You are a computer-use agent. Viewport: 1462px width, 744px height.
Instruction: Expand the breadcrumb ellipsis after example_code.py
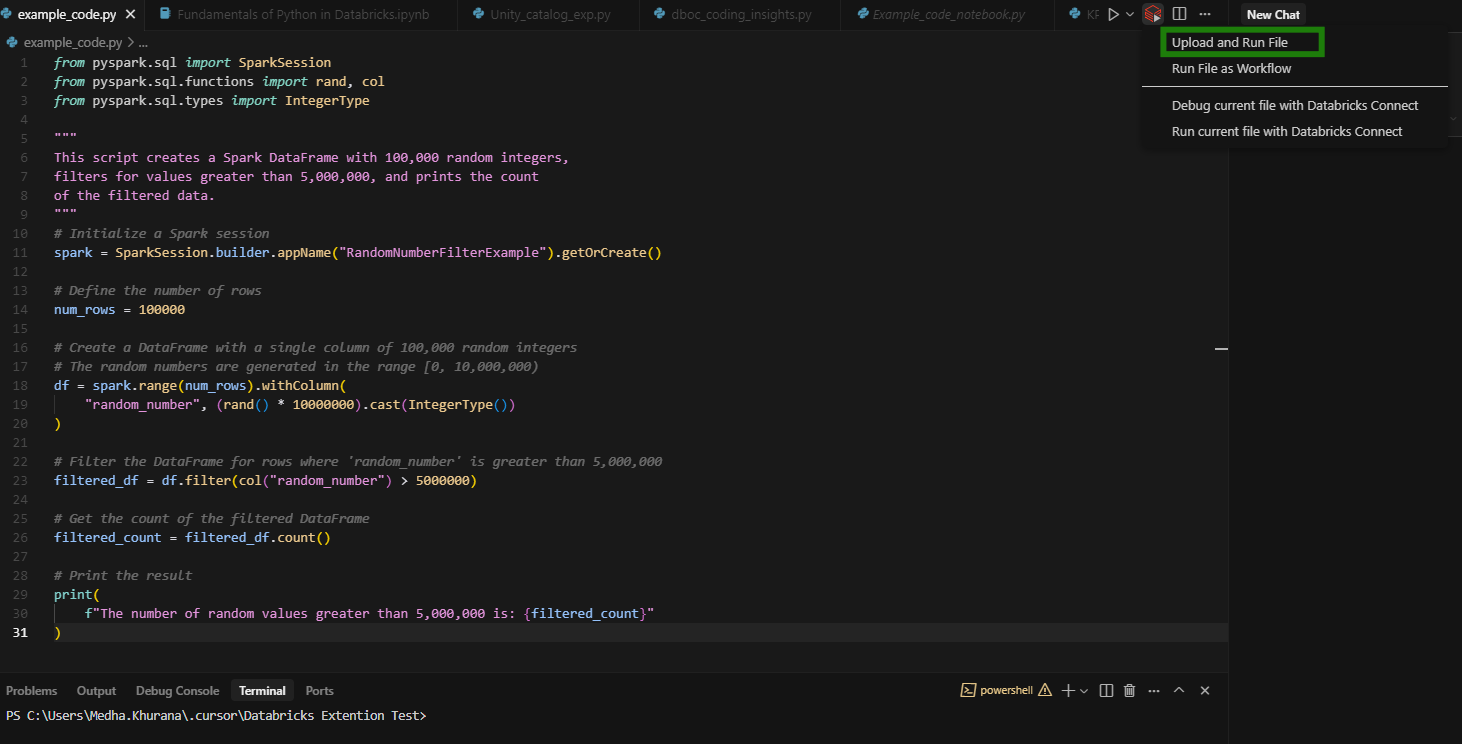tap(143, 42)
